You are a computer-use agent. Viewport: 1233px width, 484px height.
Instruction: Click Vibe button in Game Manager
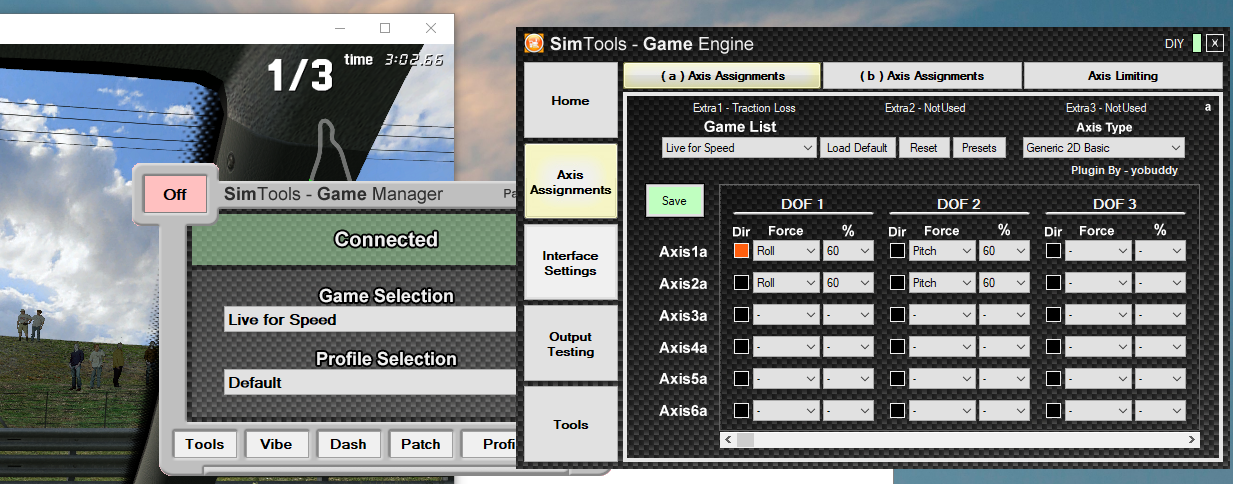point(277,444)
